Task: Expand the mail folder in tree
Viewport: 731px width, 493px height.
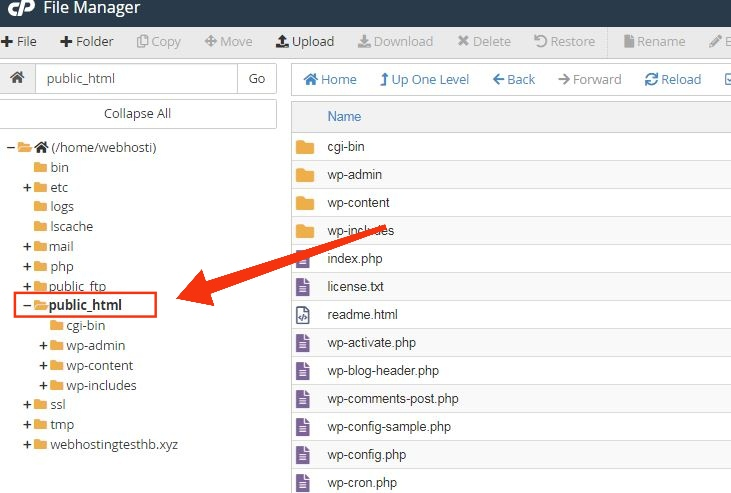Action: [x=27, y=246]
